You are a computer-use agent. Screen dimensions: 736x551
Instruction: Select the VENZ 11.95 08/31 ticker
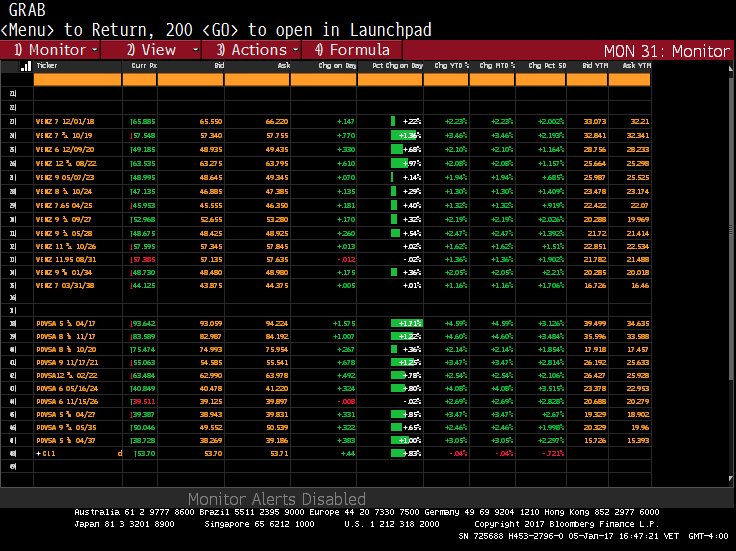click(x=66, y=260)
